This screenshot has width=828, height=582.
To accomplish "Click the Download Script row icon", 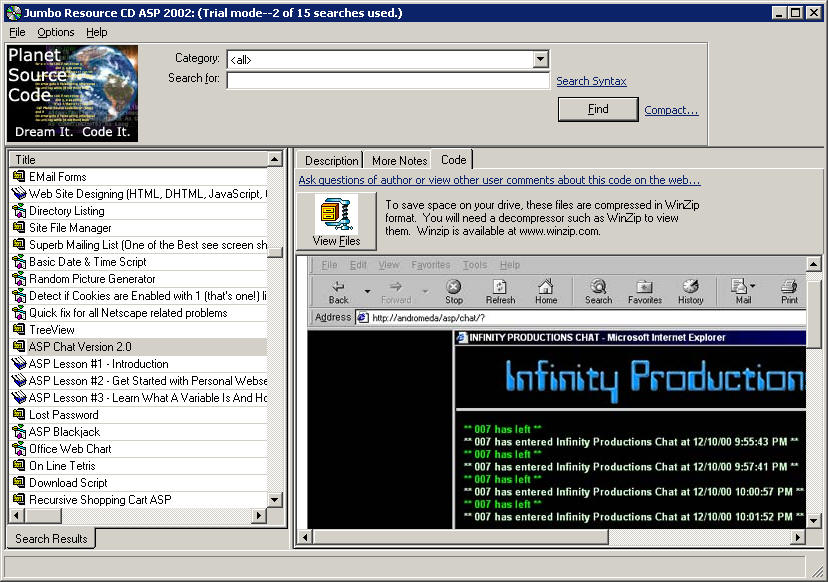I will tap(19, 482).
